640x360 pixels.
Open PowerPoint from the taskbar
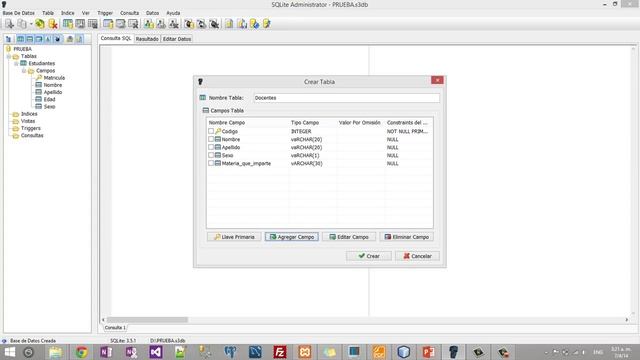[428, 352]
